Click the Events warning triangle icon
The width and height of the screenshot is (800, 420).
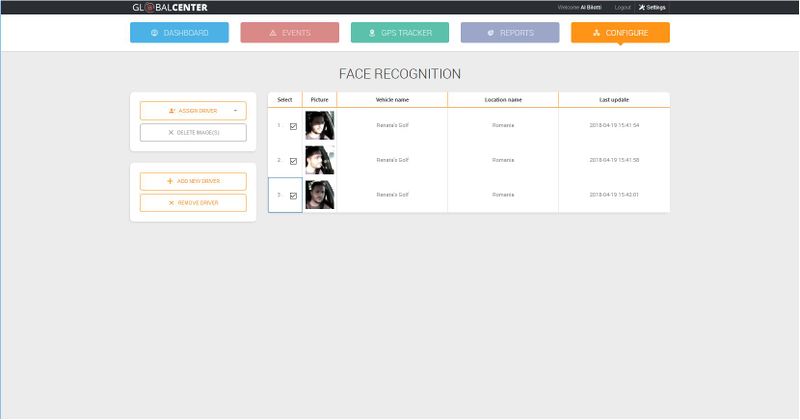272,33
